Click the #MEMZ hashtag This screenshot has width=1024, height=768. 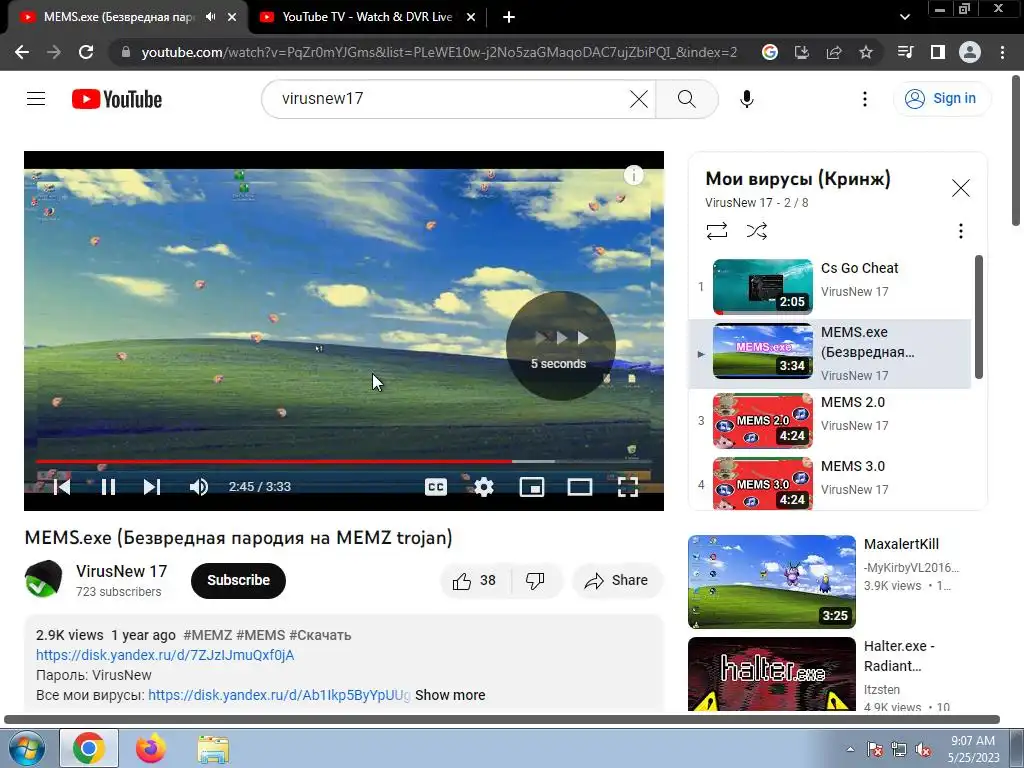(208, 635)
